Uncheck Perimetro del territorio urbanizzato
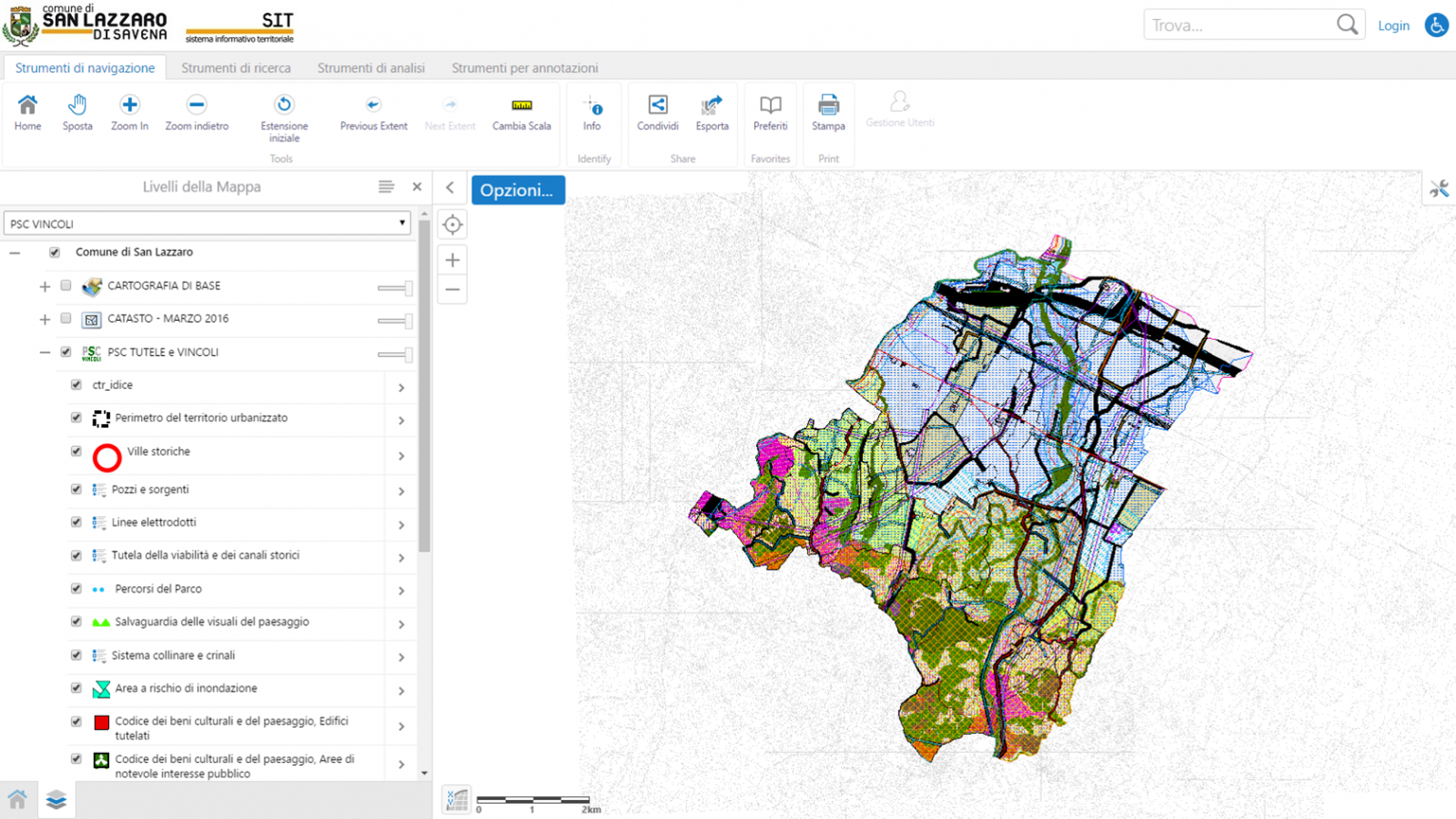 pyautogui.click(x=77, y=417)
